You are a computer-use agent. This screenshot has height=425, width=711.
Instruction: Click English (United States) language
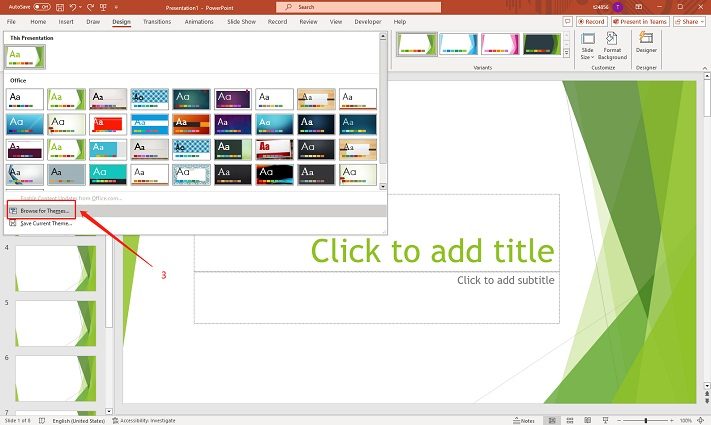point(78,420)
